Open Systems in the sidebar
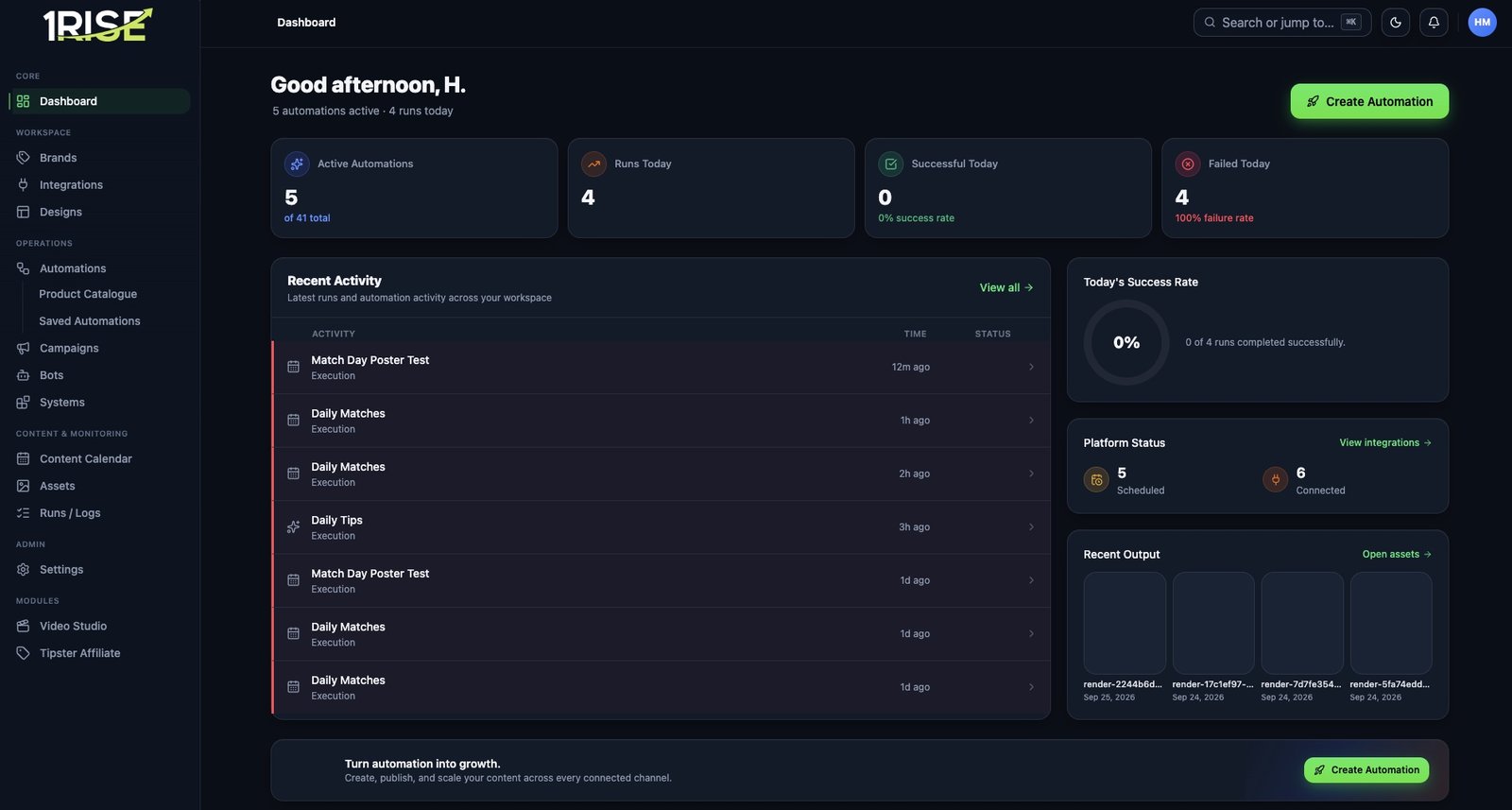The width and height of the screenshot is (1512, 810). pos(100,403)
